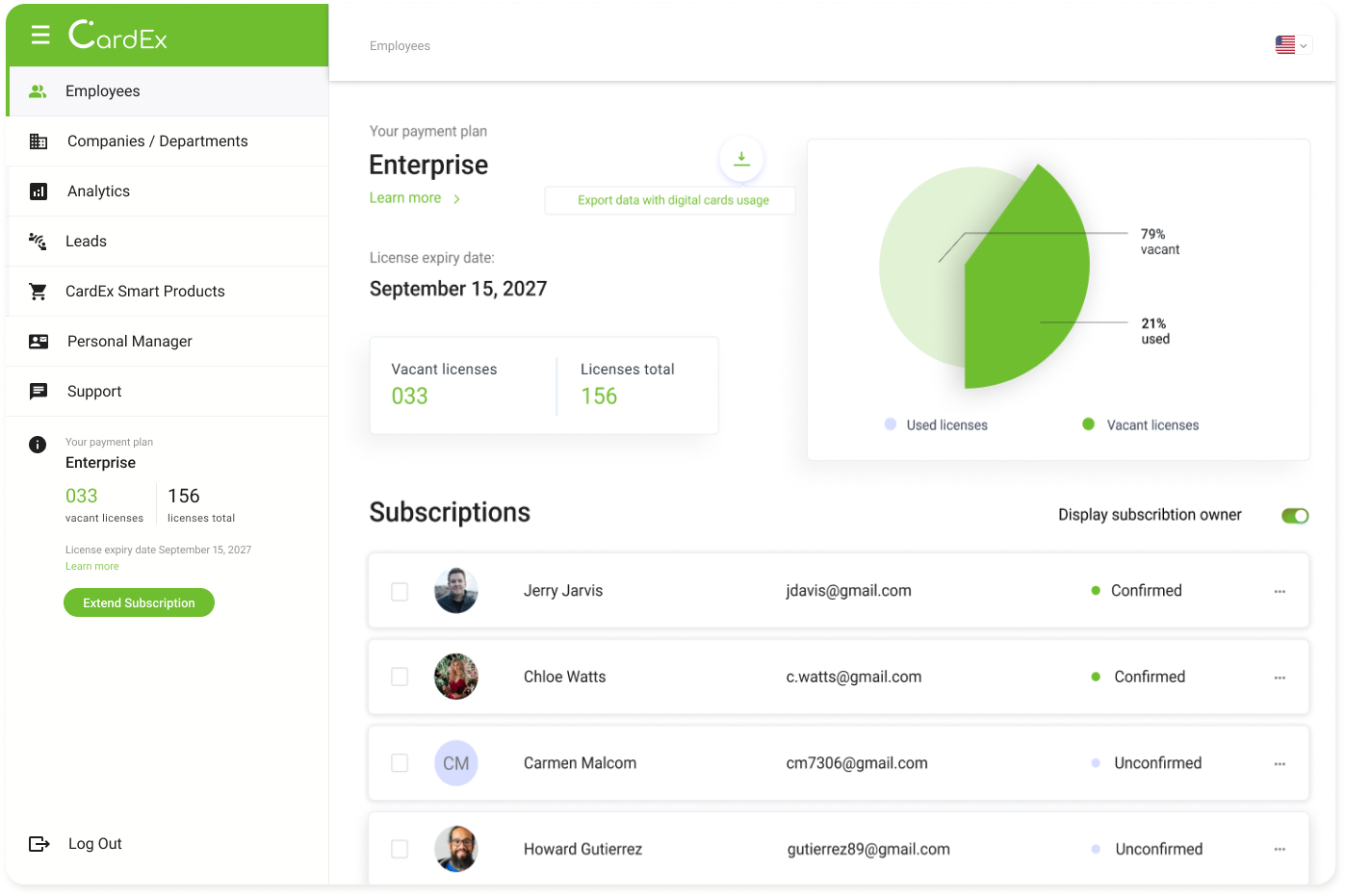
Task: Navigate to Companies / Departments
Action: [157, 141]
